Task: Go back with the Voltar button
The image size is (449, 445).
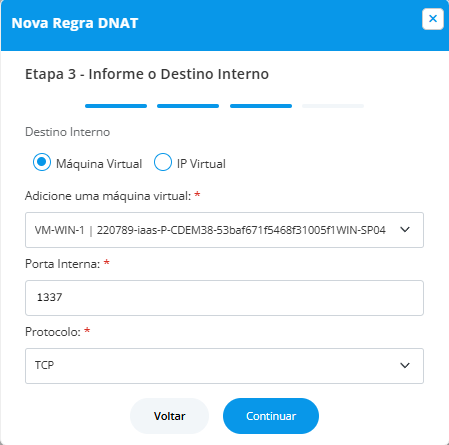Action: point(169,416)
